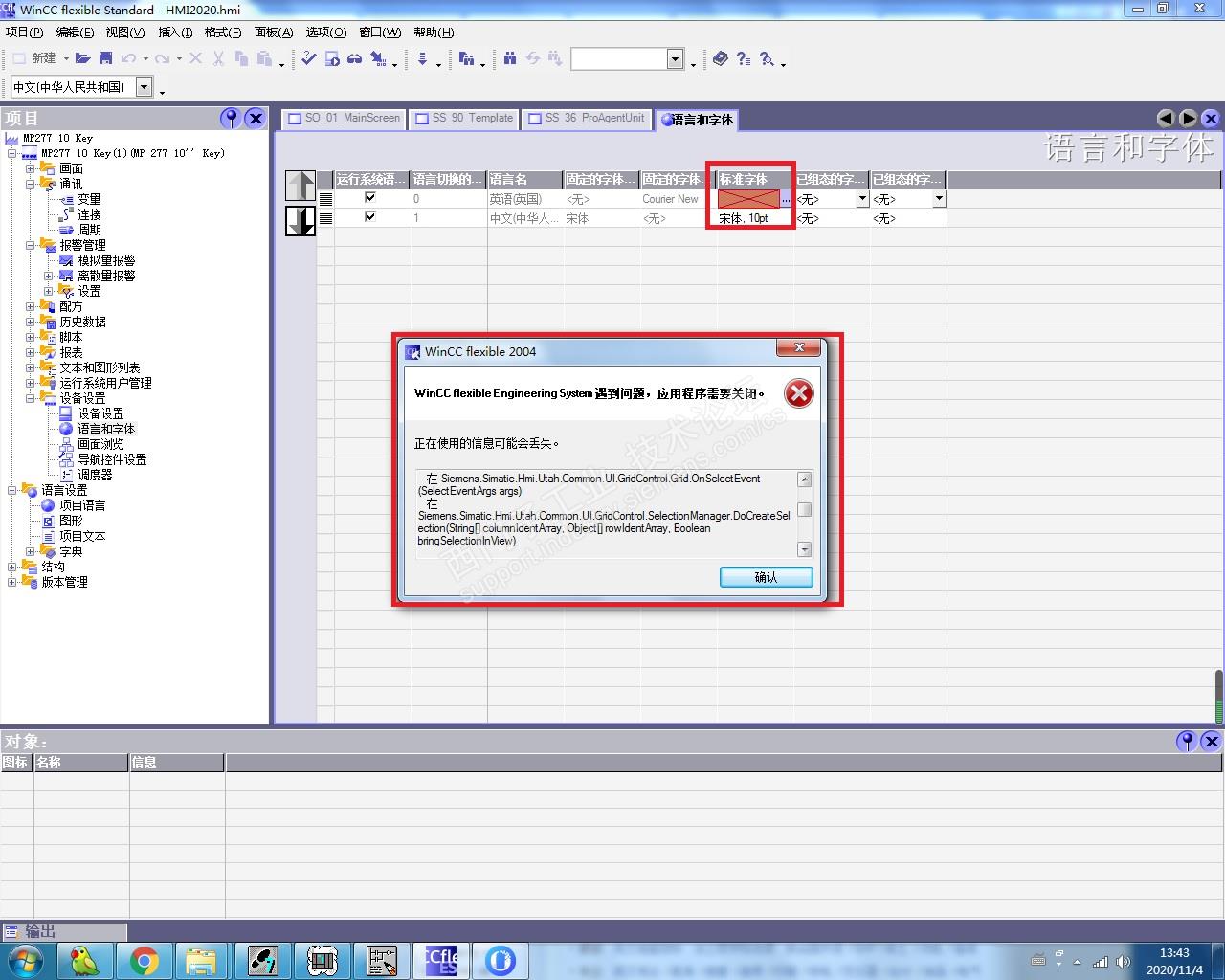Image resolution: width=1225 pixels, height=980 pixels.
Task: Click the Paste clipboard icon
Action: [x=265, y=58]
